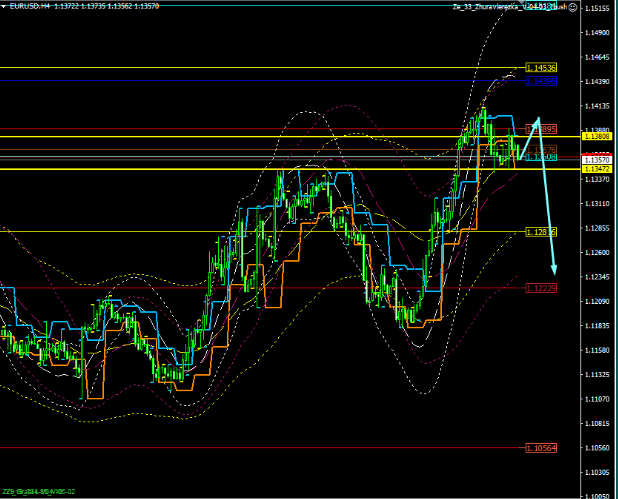
Task: Select the red 1.10564 level label
Action: 540,448
